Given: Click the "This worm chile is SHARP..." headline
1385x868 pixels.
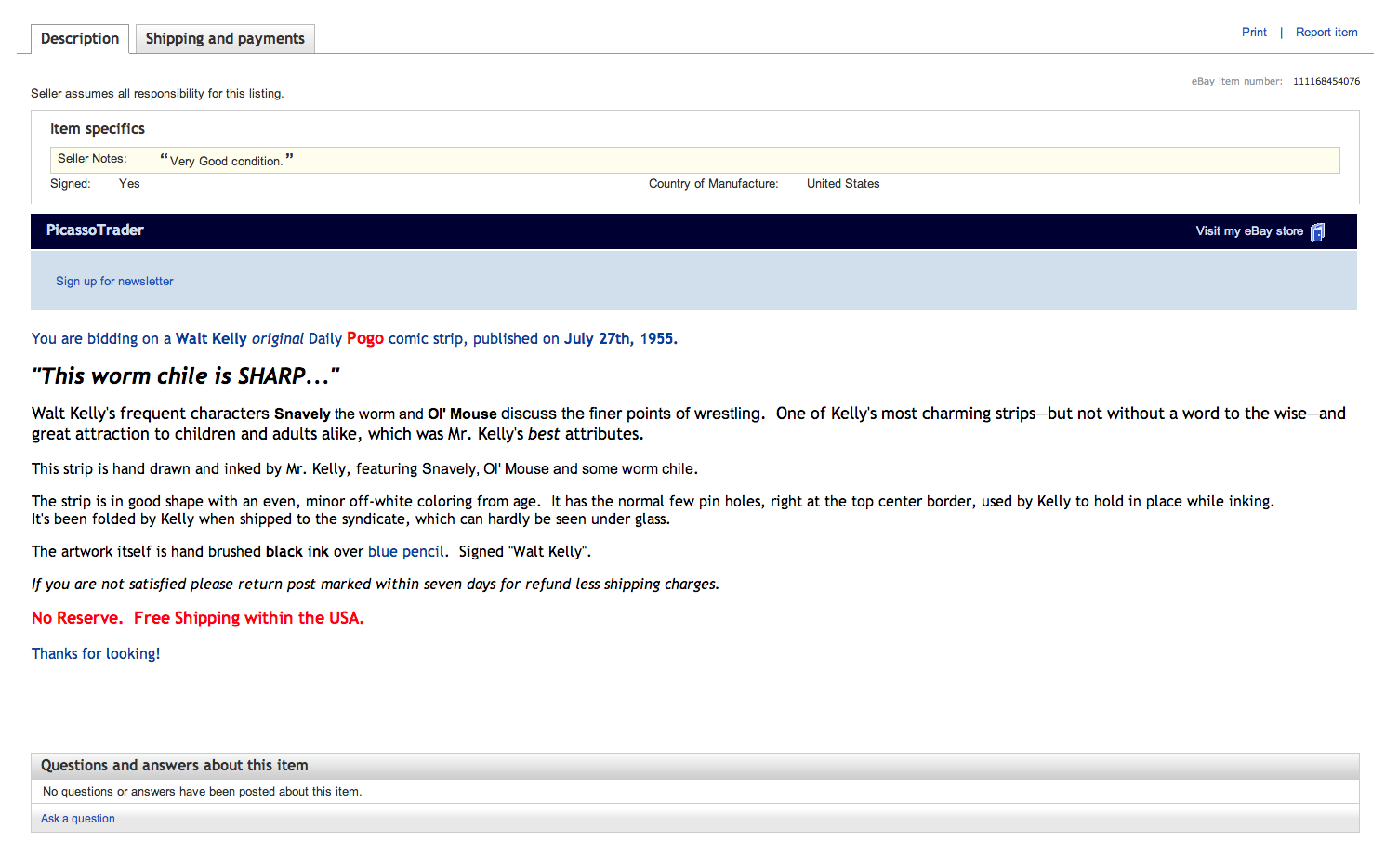Looking at the screenshot, I should [186, 376].
